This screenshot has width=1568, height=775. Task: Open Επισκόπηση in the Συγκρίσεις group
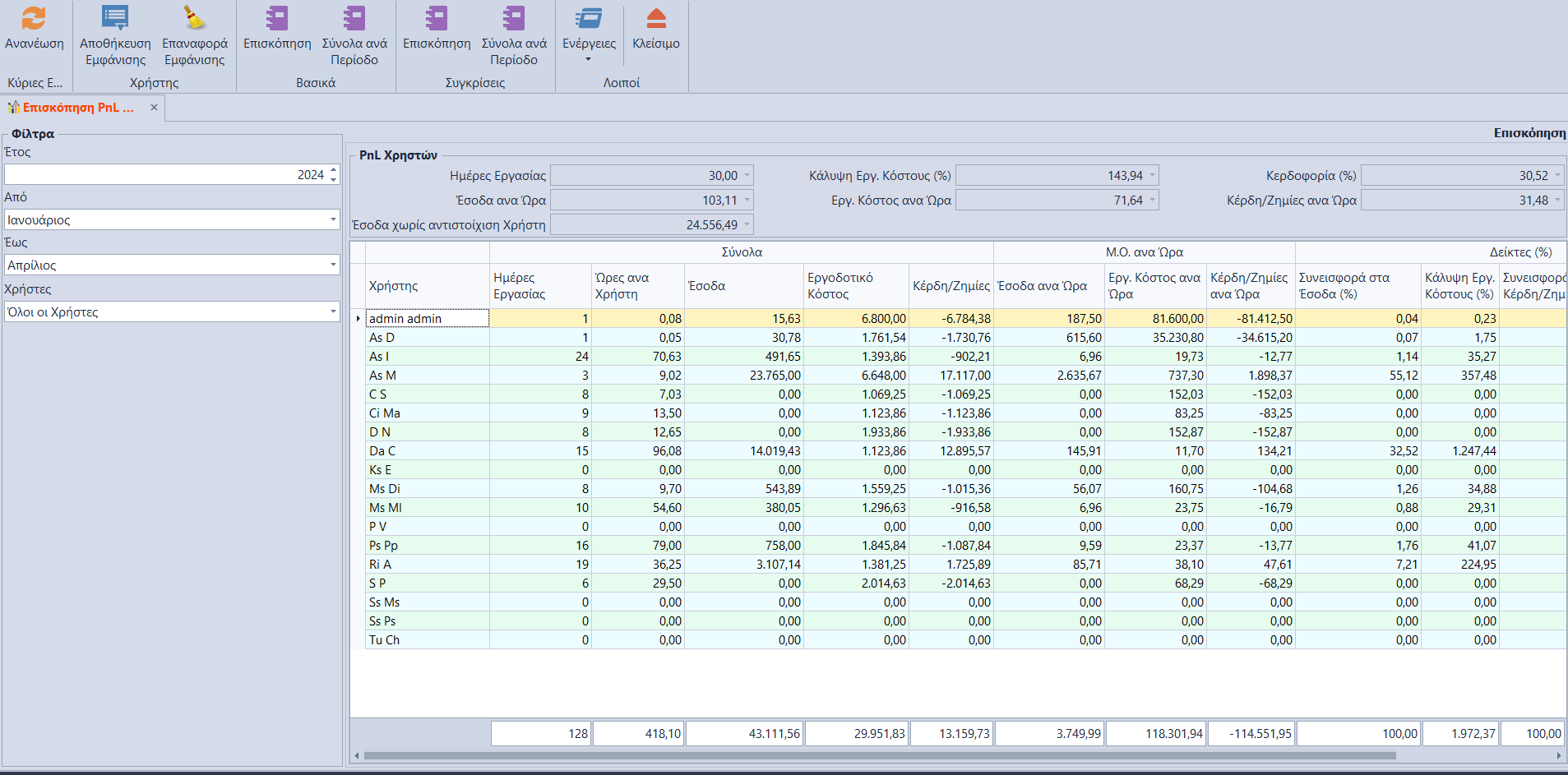click(437, 18)
